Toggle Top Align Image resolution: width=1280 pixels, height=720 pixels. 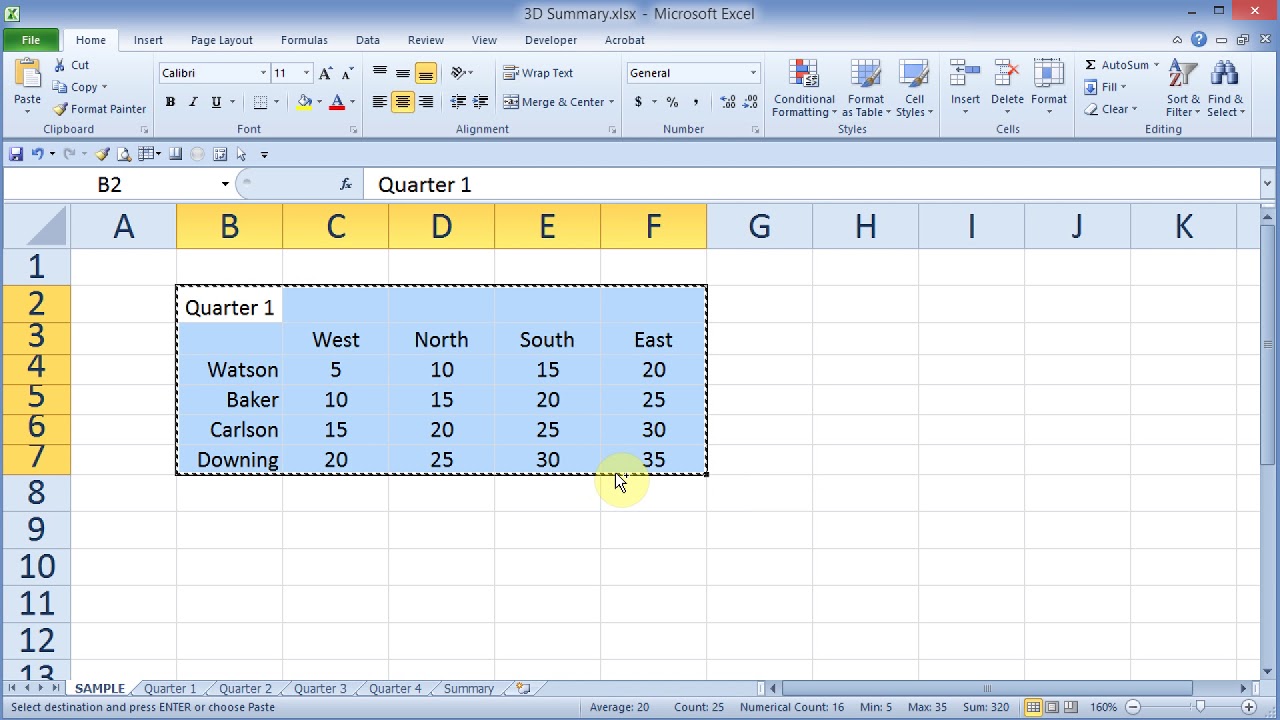[380, 73]
